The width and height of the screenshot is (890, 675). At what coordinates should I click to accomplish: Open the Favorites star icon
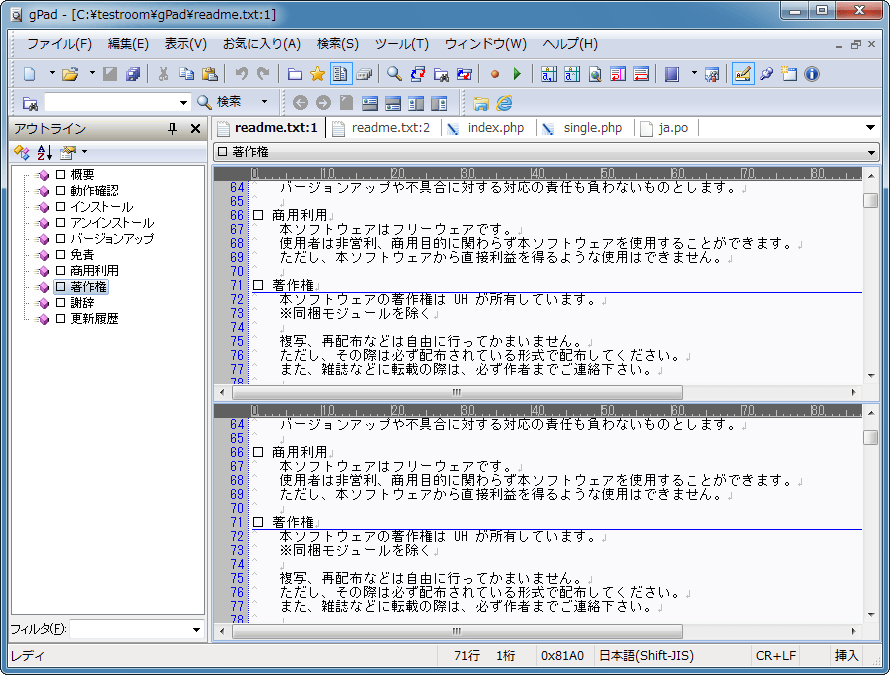click(317, 74)
